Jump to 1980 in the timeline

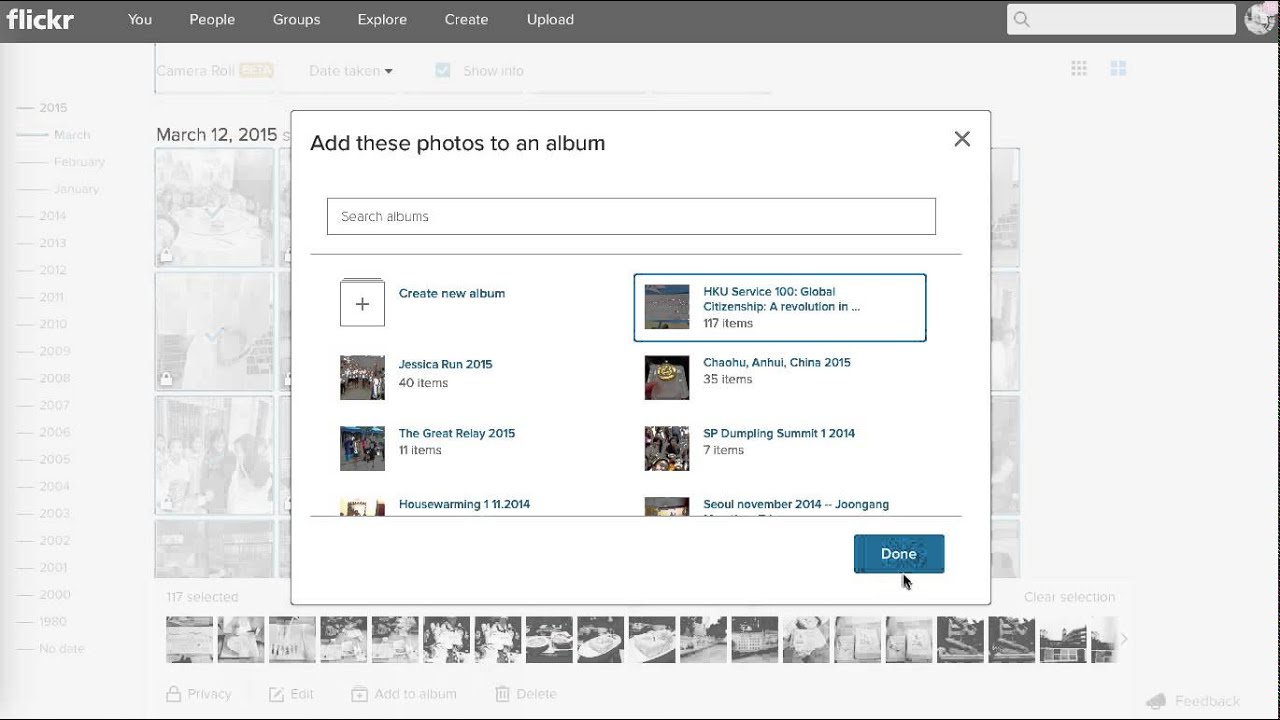point(53,621)
